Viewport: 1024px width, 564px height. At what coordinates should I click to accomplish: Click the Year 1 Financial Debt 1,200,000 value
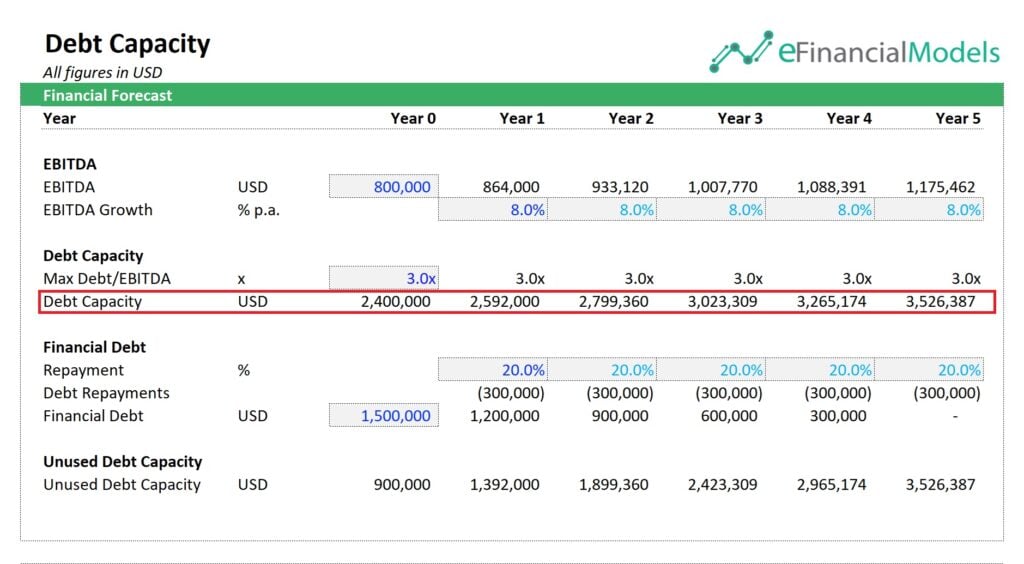[505, 416]
